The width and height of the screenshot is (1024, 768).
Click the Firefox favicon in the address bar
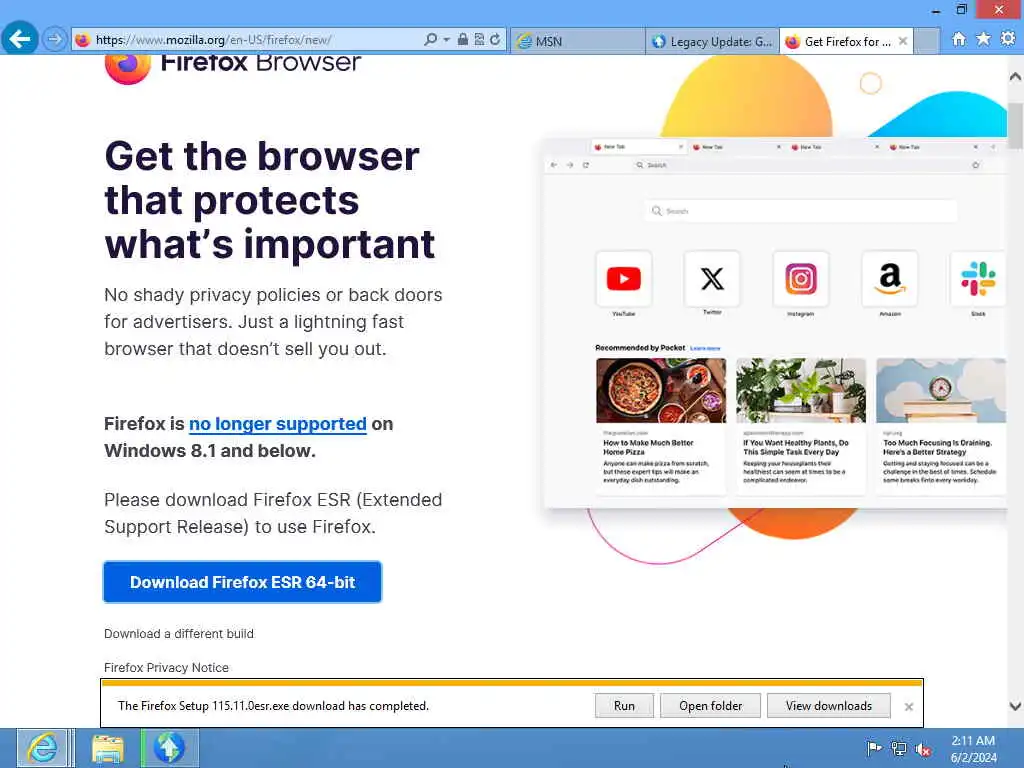point(83,40)
